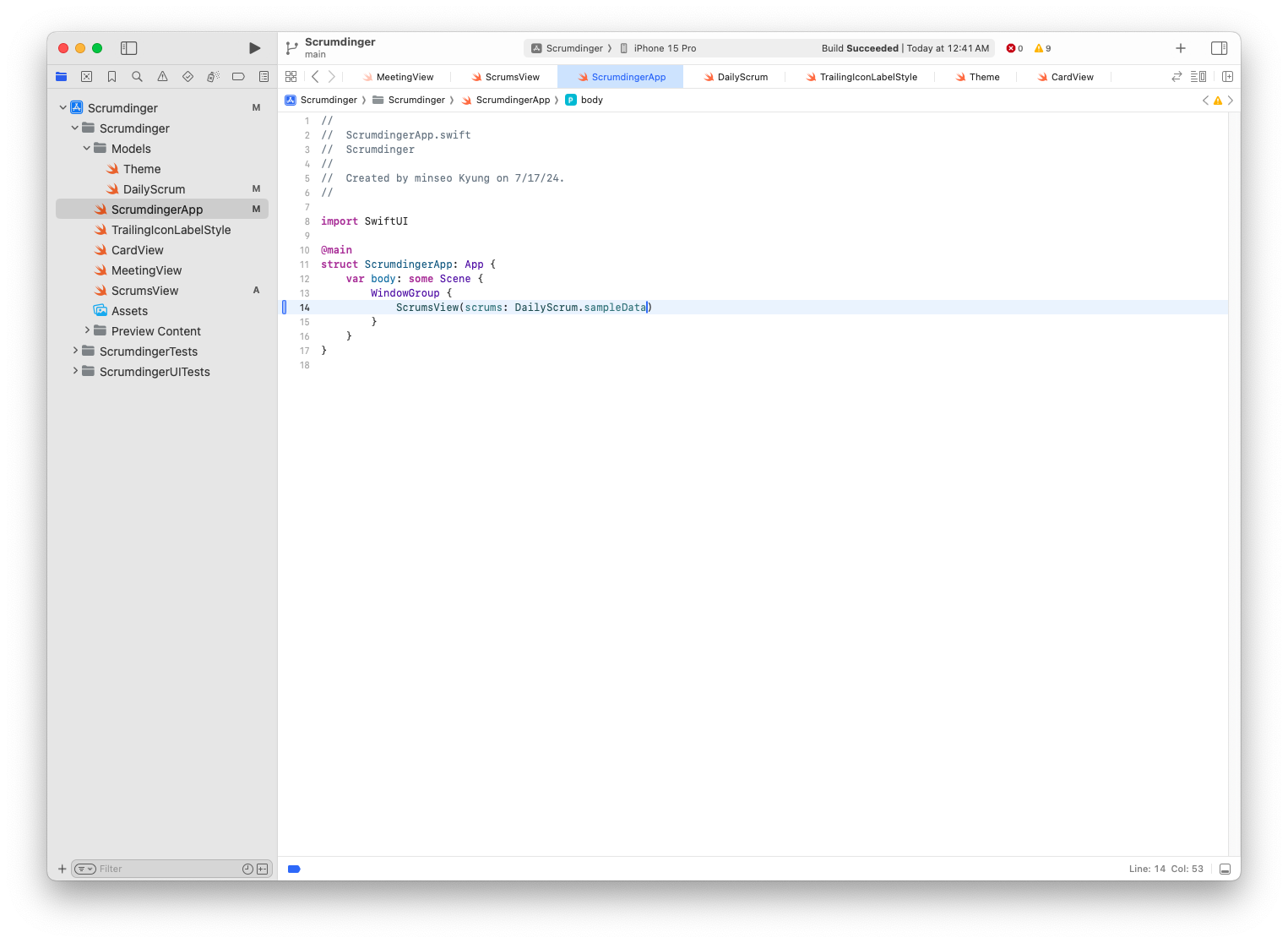Click the ScrumdingerApp jump bar item
Image resolution: width=1288 pixels, height=943 pixels.
point(505,100)
